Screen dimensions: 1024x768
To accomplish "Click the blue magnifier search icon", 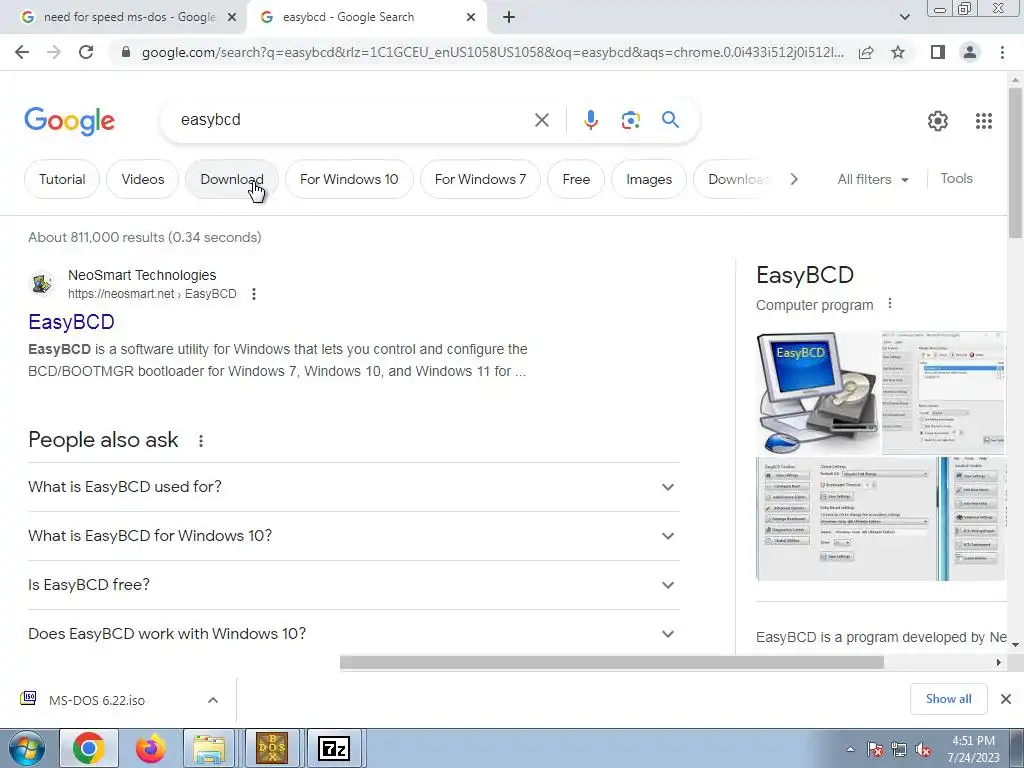I will [x=670, y=120].
